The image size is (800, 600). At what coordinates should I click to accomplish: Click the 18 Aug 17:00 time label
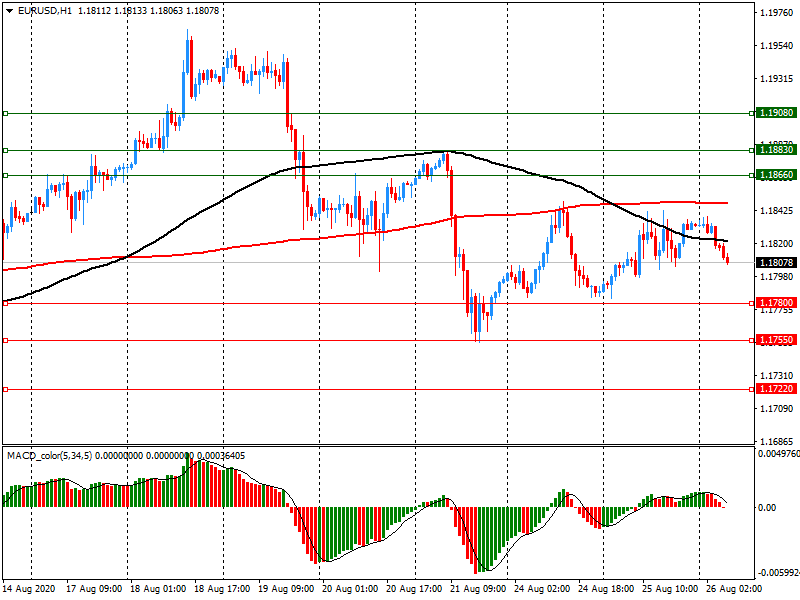click(222, 589)
